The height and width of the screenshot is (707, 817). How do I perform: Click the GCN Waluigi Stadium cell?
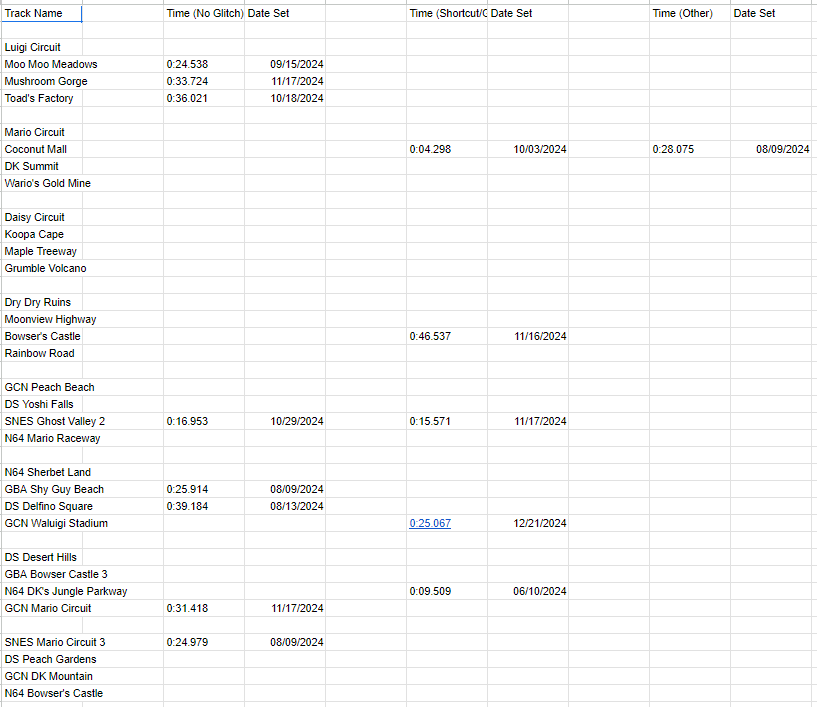coord(42,523)
